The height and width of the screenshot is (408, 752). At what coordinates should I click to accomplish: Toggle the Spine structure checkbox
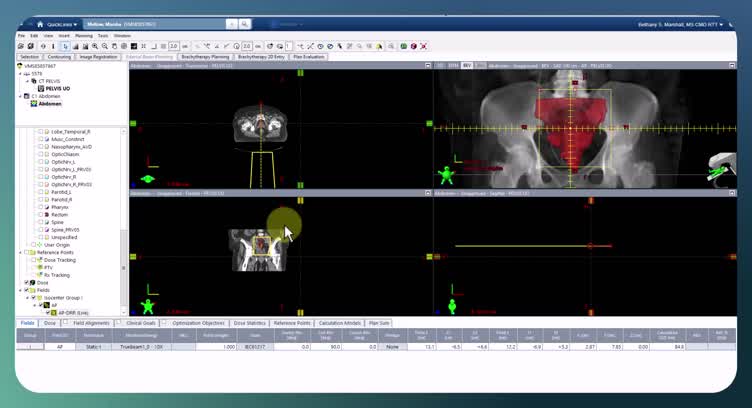[41, 222]
